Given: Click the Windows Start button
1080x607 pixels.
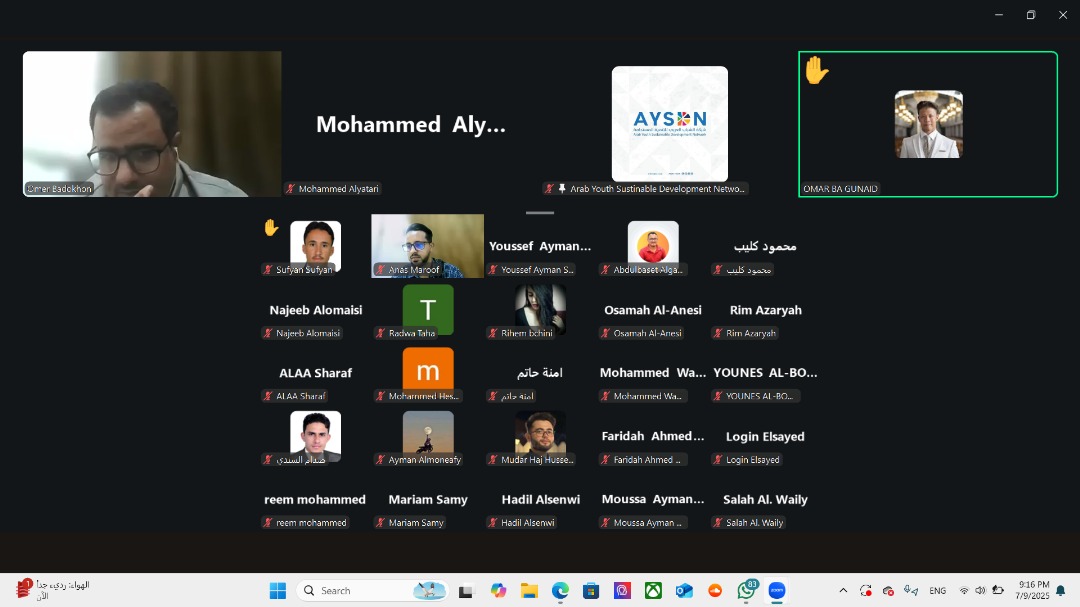Looking at the screenshot, I should click(278, 591).
